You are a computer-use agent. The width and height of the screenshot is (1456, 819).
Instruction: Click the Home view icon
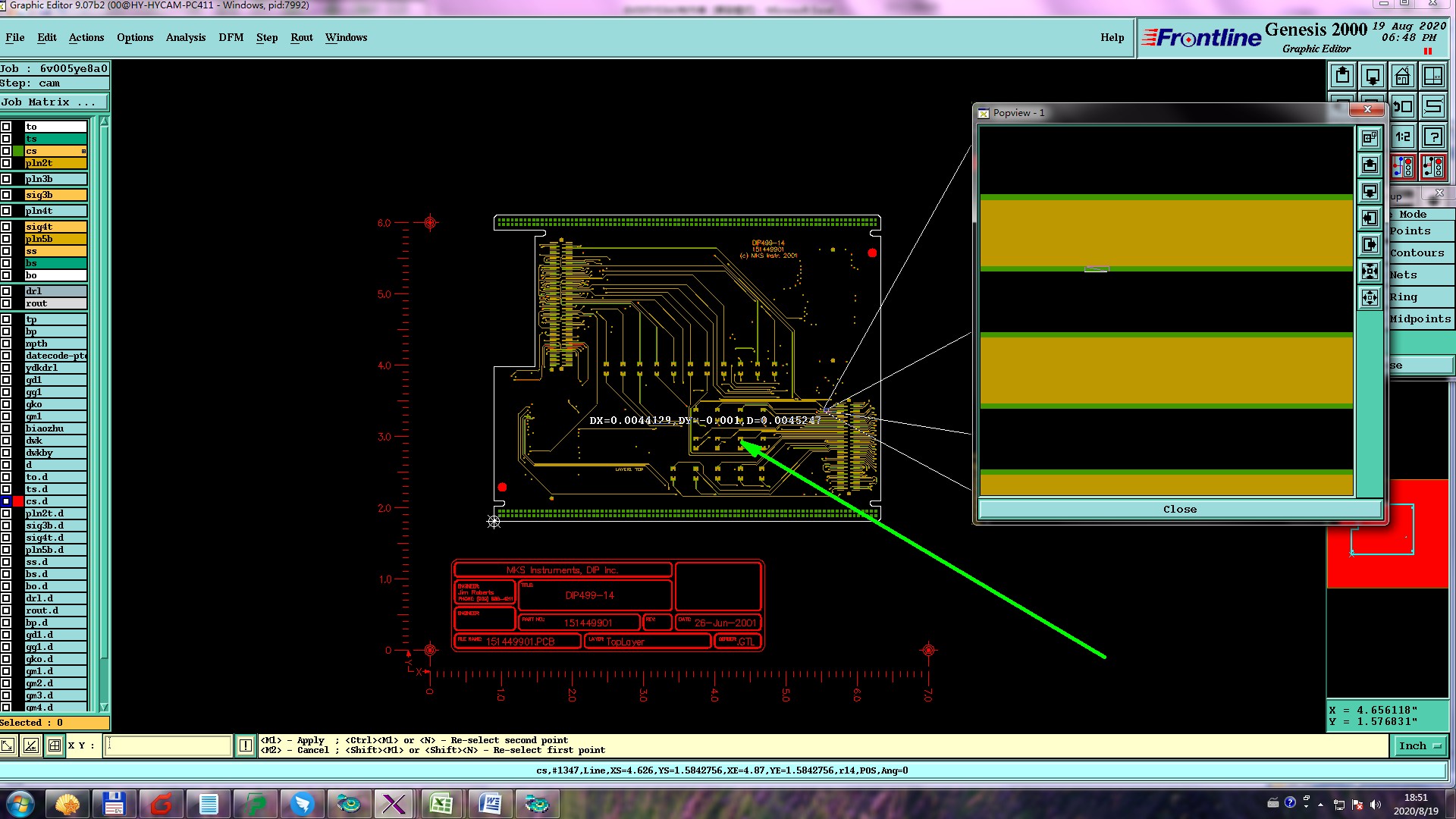click(1402, 76)
